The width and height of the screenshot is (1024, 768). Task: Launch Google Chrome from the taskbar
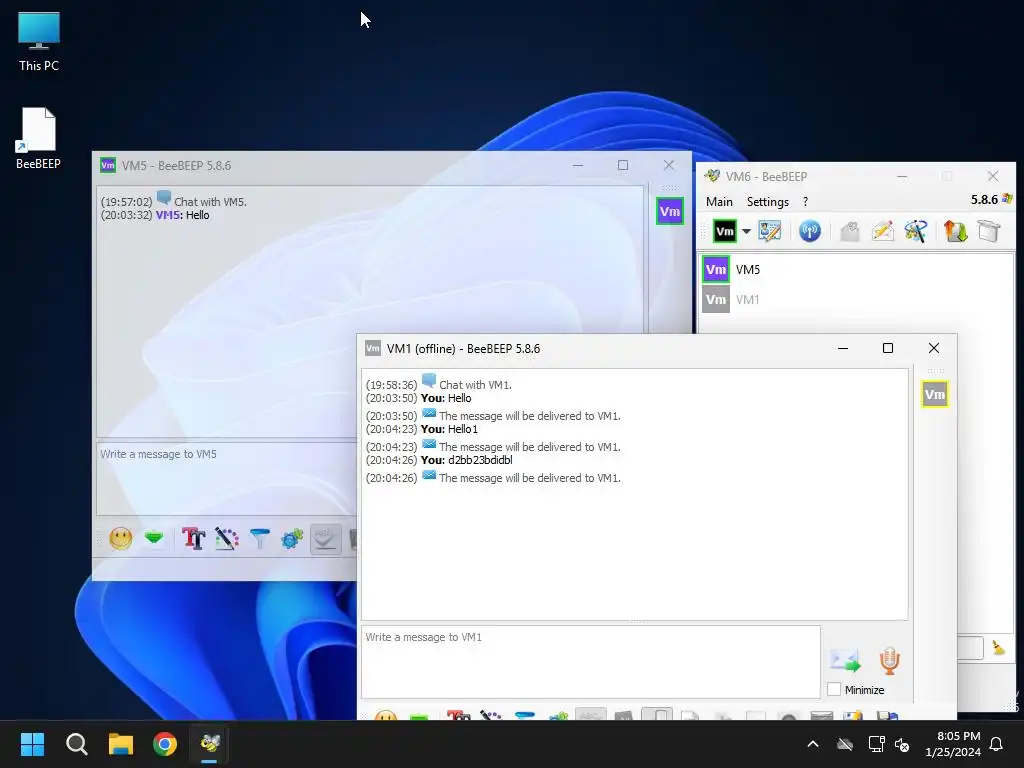[x=165, y=744]
